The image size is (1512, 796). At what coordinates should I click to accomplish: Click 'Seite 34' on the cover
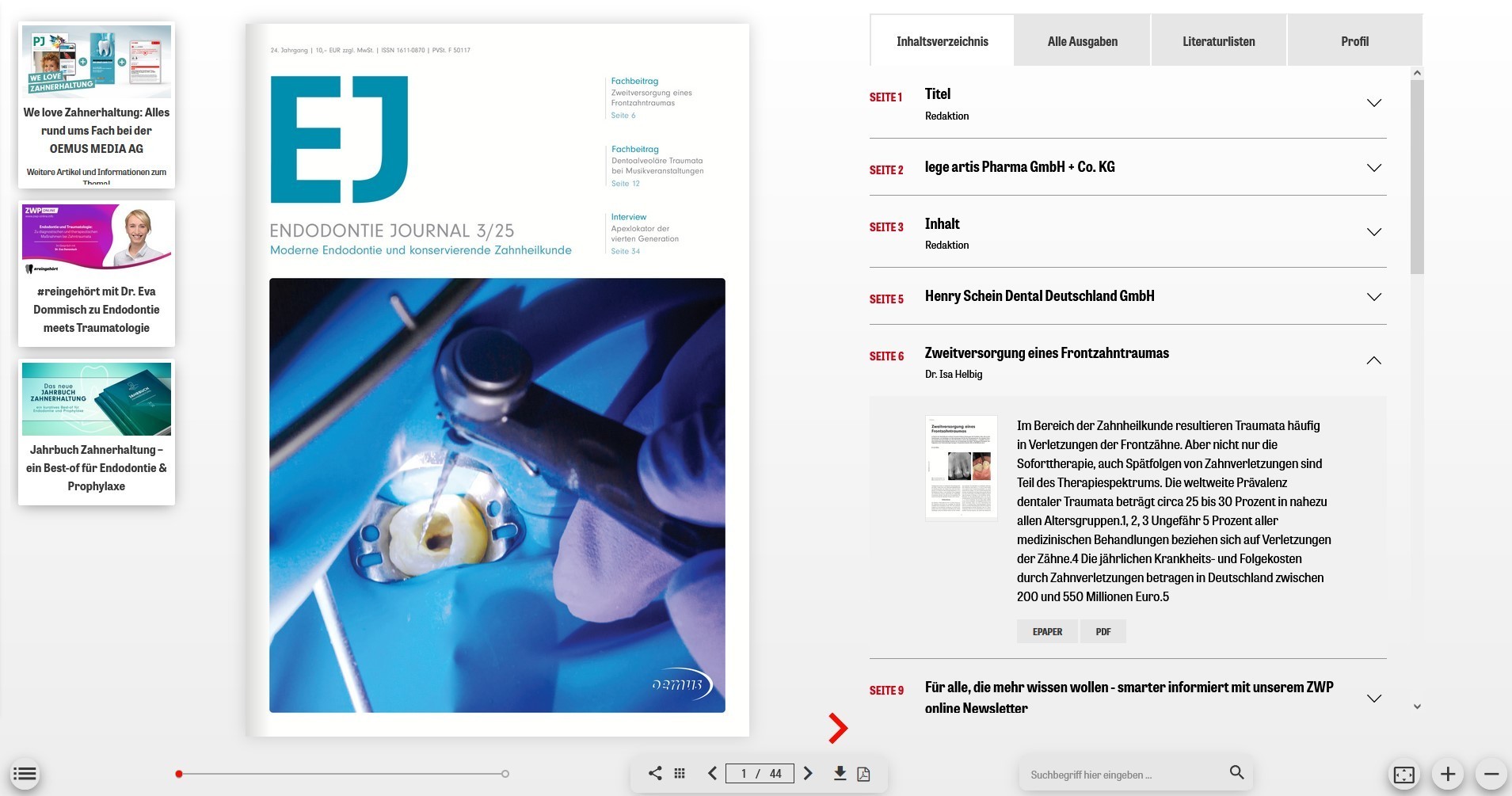pyautogui.click(x=625, y=251)
